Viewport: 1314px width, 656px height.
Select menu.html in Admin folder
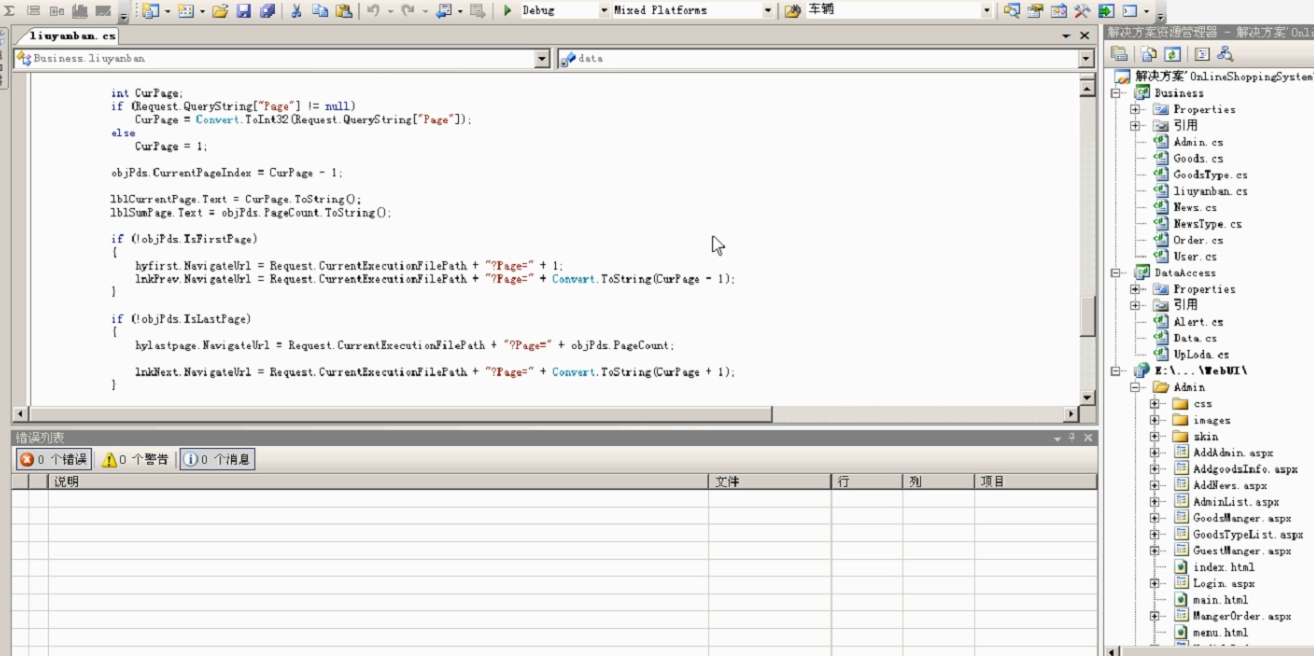pyautogui.click(x=1220, y=633)
